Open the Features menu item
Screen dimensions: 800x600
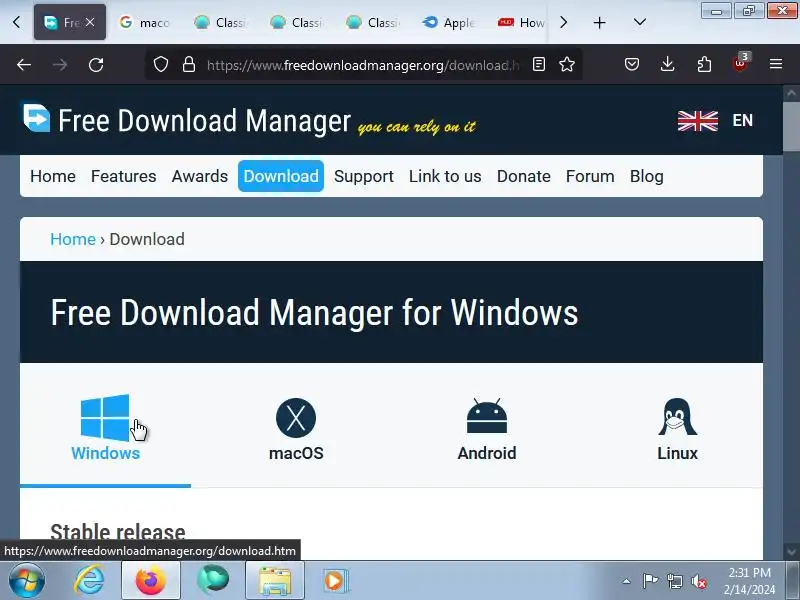click(x=123, y=177)
